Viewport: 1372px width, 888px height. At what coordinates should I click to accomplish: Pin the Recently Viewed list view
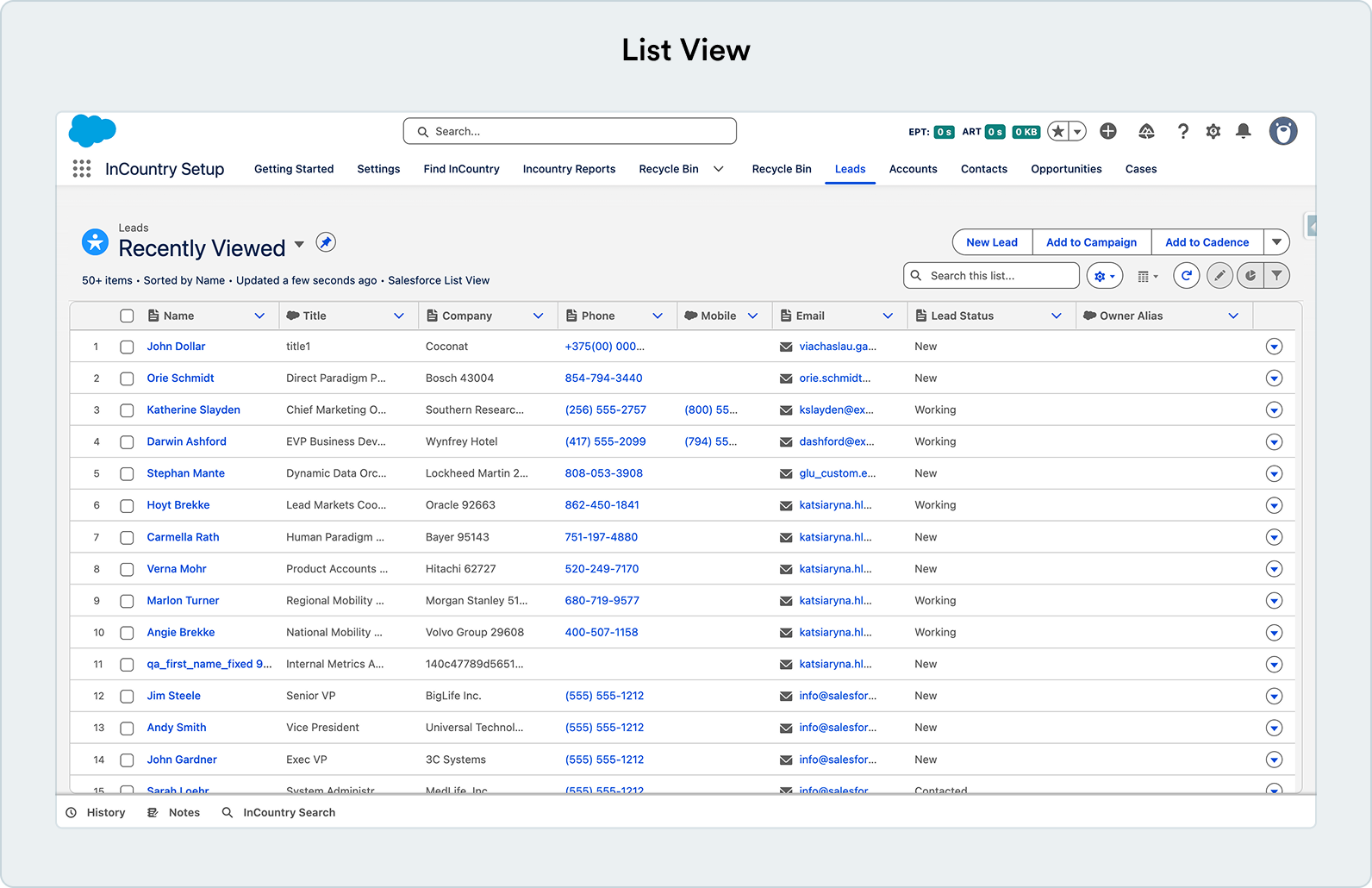coord(326,243)
